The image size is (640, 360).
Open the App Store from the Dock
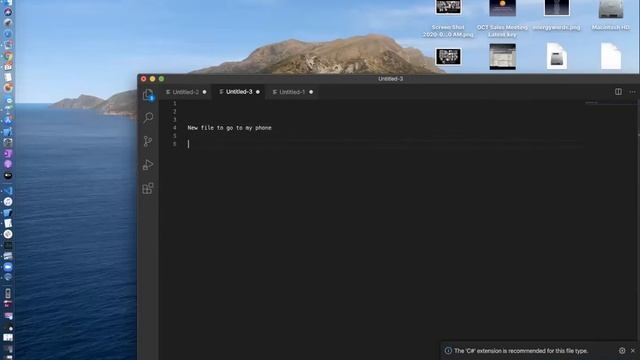[8, 120]
